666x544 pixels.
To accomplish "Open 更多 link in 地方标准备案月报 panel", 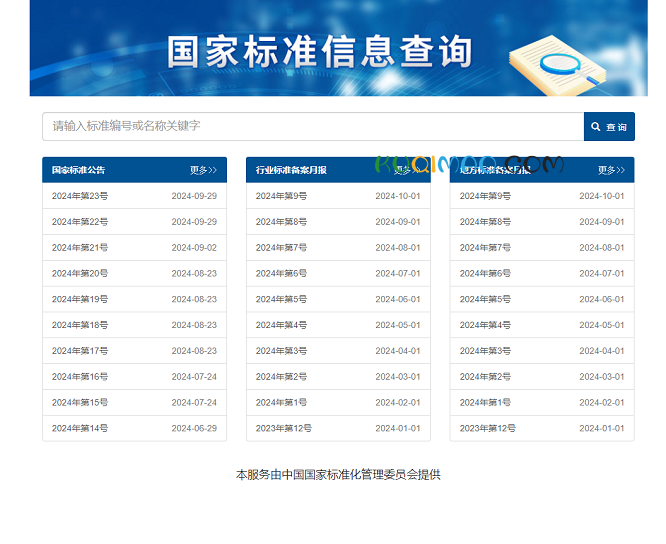I will point(611,170).
